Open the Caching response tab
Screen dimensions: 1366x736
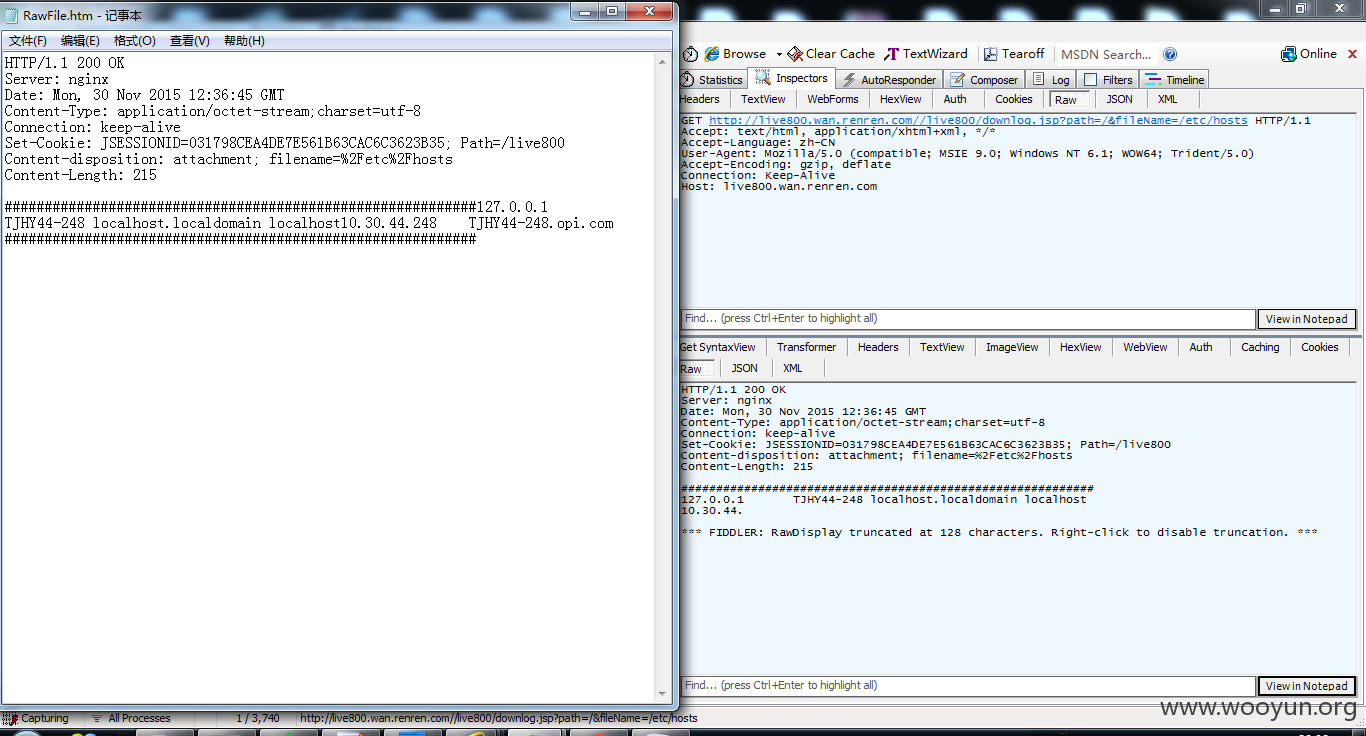(1260, 347)
